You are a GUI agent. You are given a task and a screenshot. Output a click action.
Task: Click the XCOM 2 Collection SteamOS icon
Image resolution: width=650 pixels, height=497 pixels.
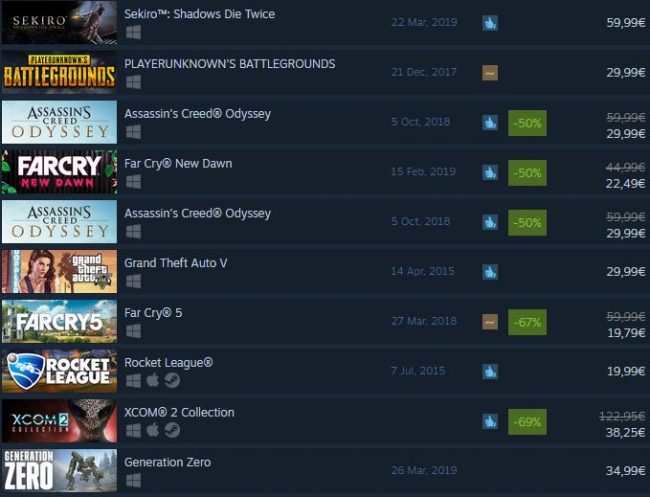[172, 430]
